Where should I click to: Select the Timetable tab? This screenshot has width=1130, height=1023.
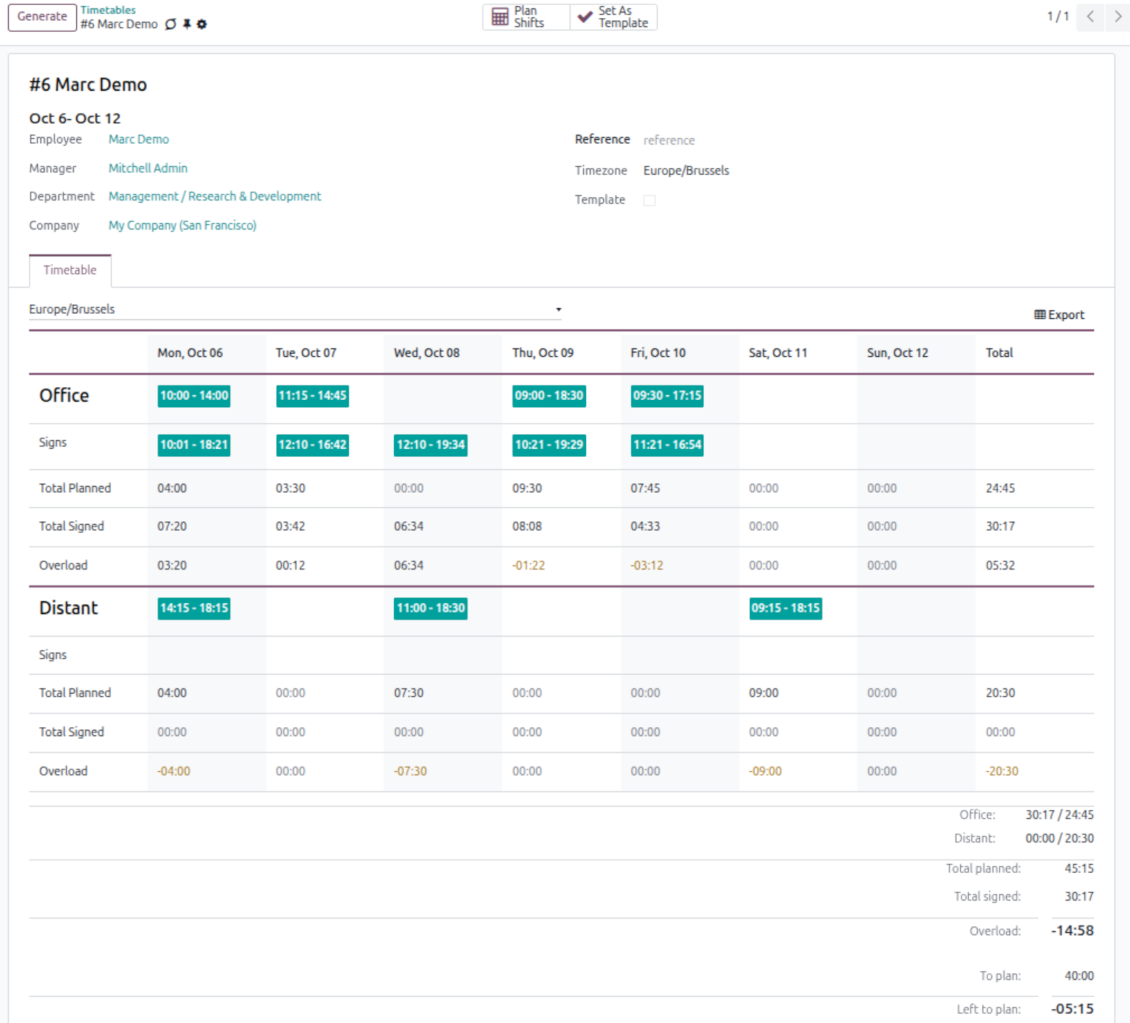pos(70,270)
